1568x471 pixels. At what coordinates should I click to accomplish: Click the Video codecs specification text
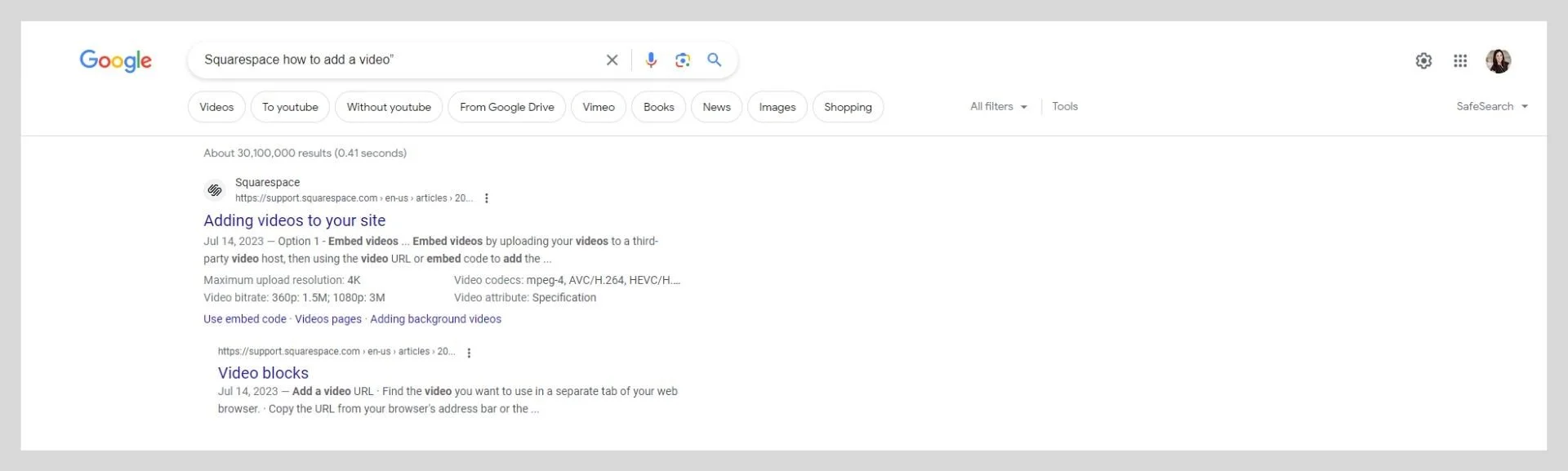567,280
